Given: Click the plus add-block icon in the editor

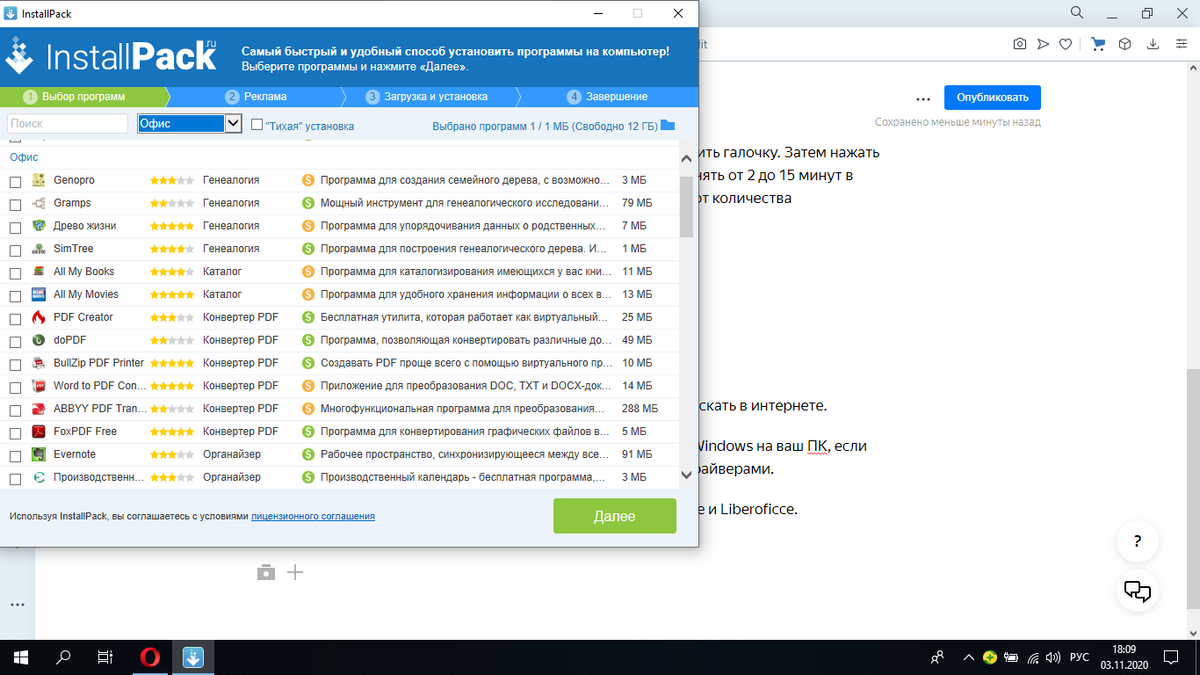Looking at the screenshot, I should coord(294,573).
